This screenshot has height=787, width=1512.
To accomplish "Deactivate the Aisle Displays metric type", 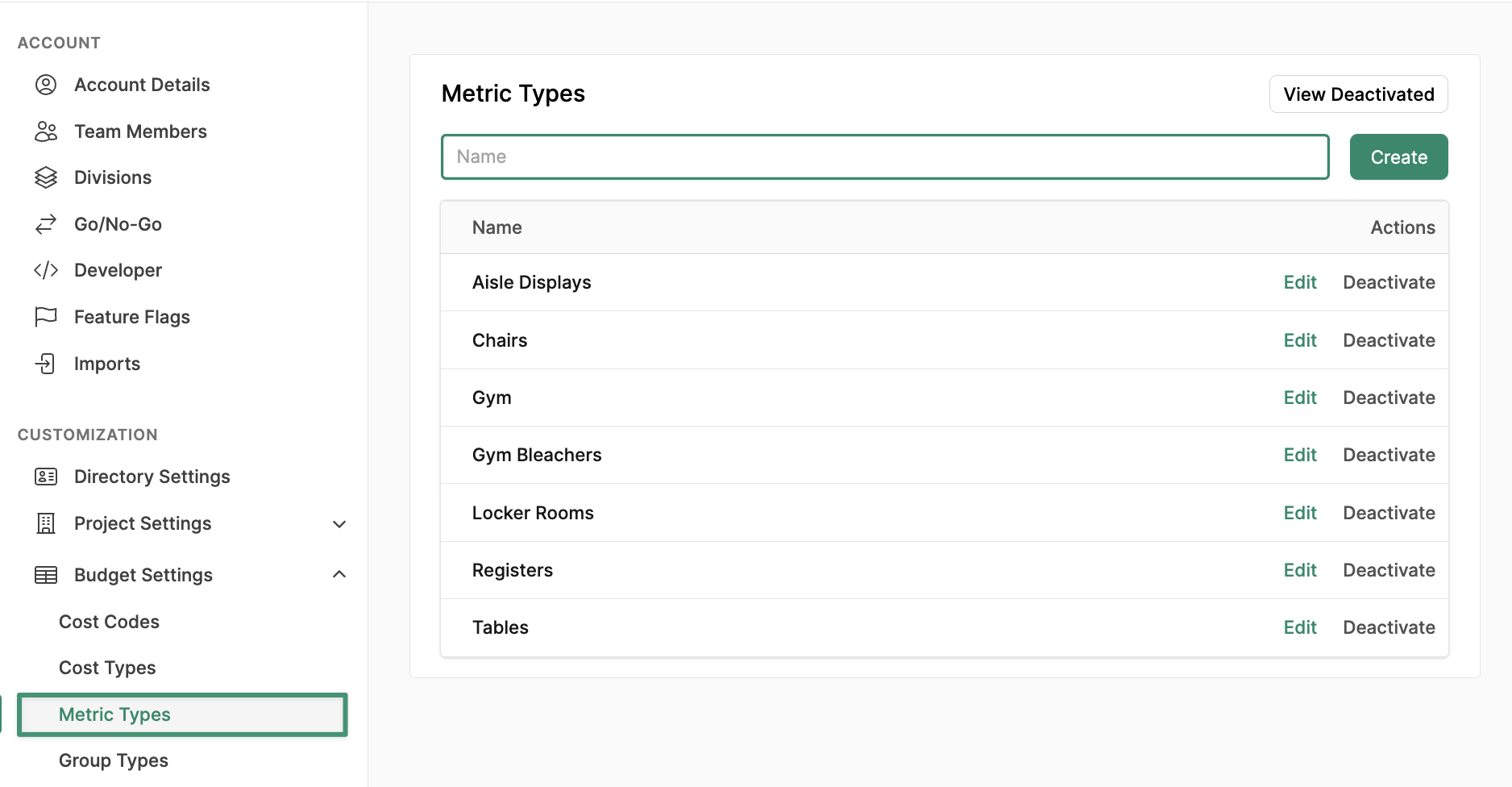I will click(x=1389, y=282).
